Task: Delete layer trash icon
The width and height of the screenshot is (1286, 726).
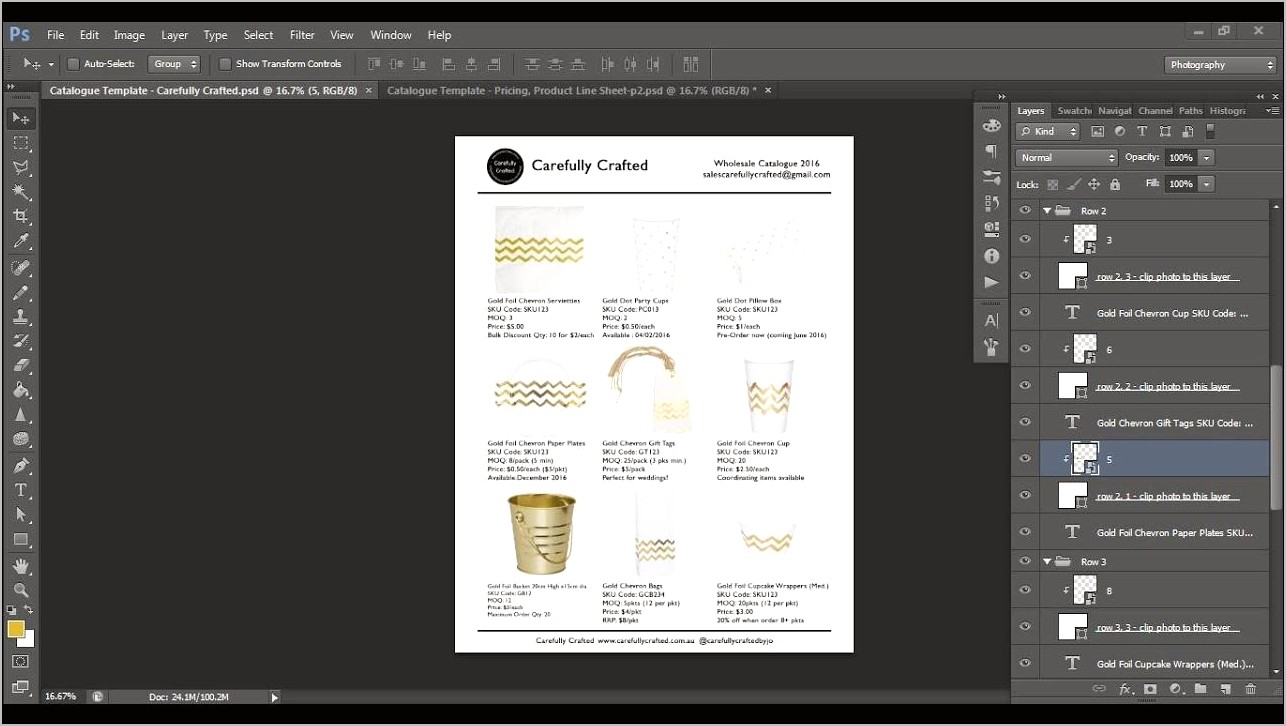Action: click(1250, 689)
